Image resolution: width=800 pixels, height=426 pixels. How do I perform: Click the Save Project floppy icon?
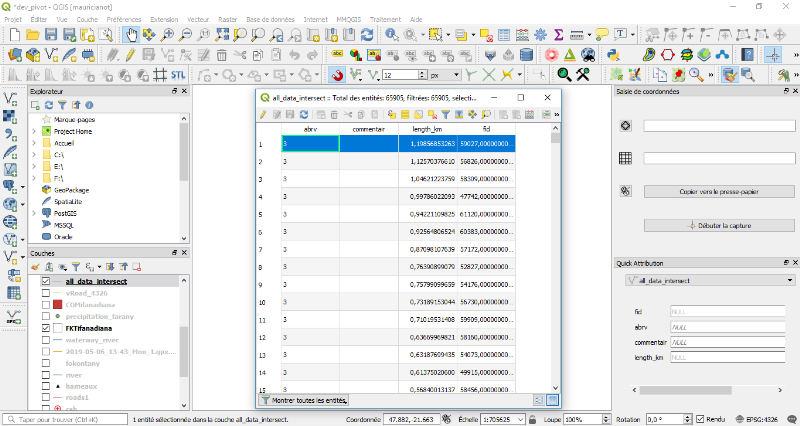click(x=51, y=35)
